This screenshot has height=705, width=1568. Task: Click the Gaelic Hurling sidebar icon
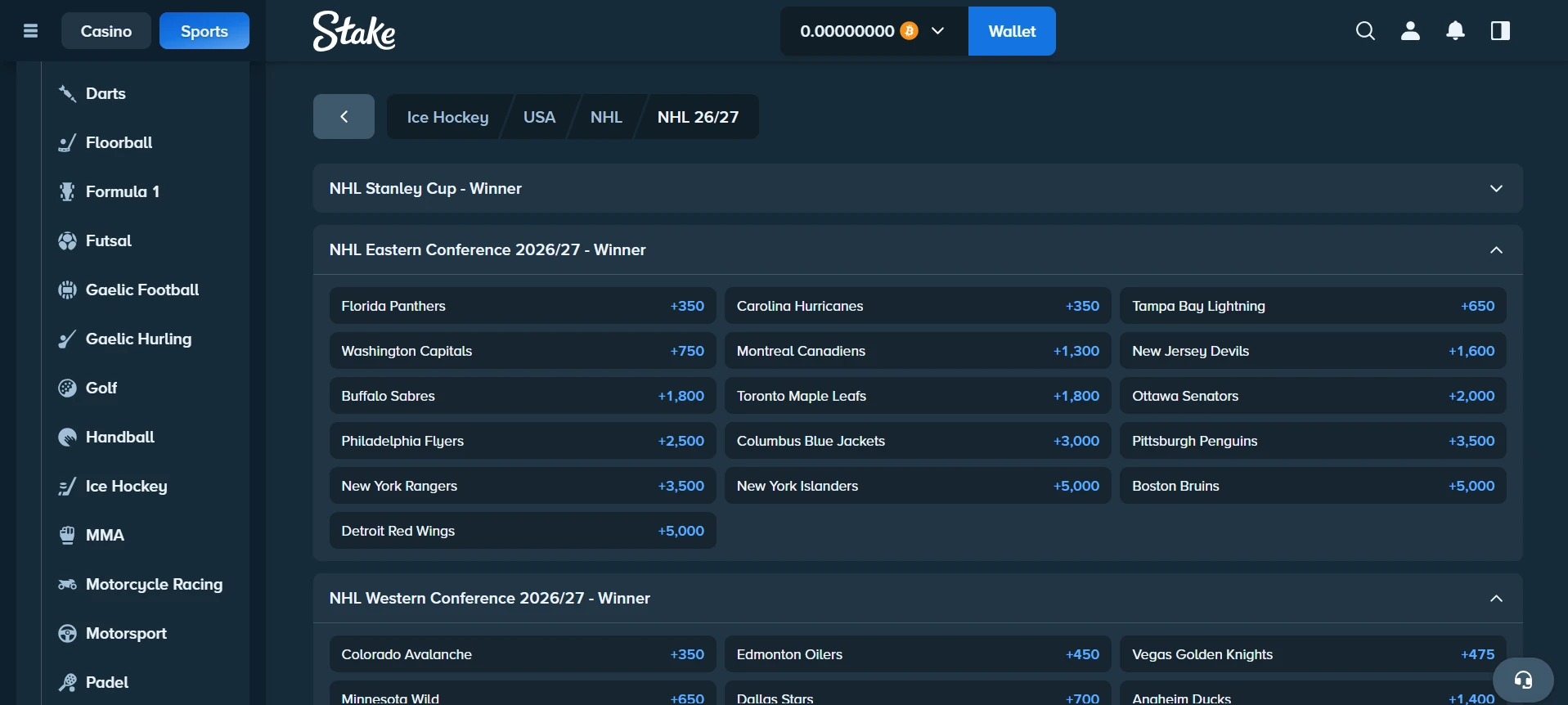point(67,339)
